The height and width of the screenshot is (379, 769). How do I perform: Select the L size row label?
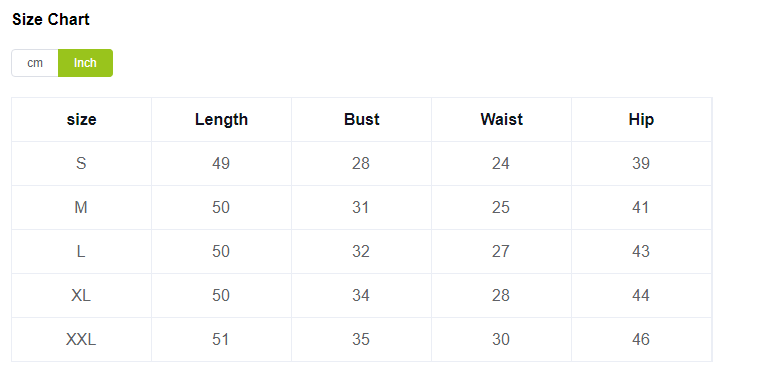pyautogui.click(x=81, y=252)
